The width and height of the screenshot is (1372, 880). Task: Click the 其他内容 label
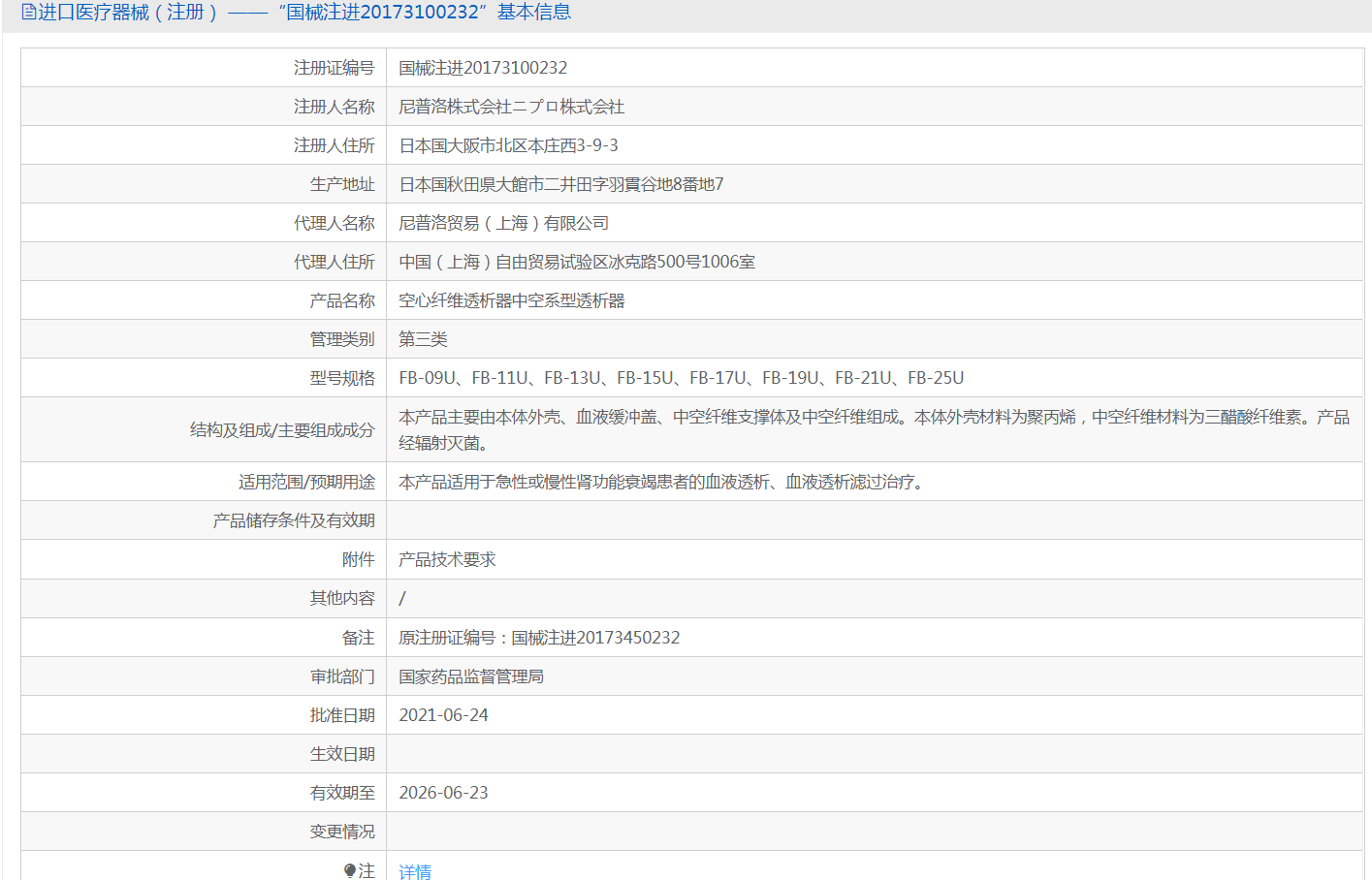[x=342, y=598]
